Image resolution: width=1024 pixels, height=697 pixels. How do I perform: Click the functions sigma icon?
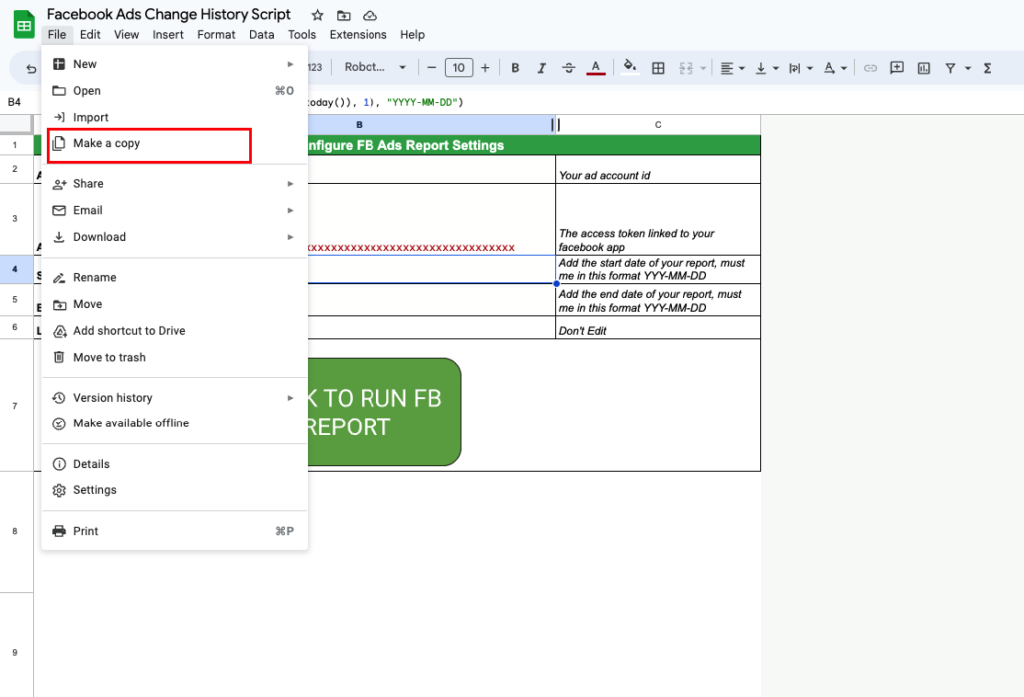(x=987, y=68)
